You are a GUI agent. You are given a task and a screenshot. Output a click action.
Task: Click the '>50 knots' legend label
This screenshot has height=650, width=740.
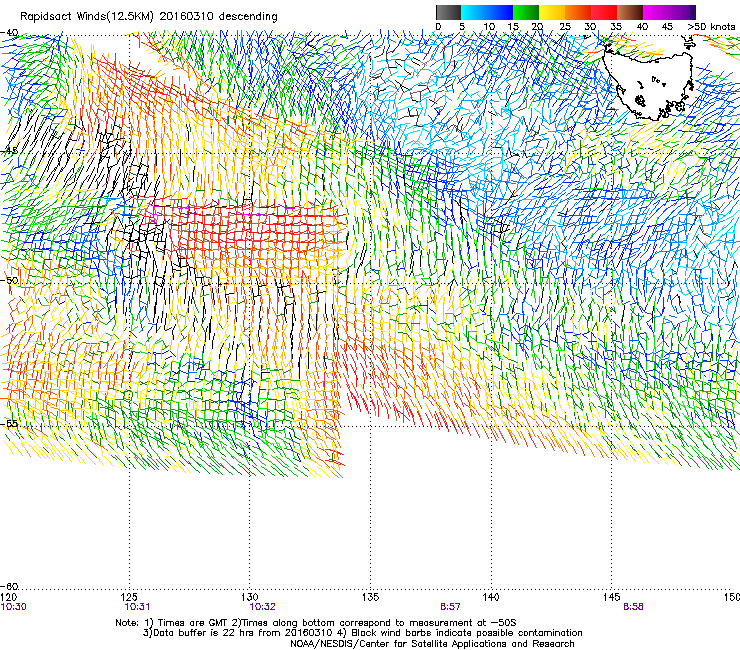tap(711, 27)
